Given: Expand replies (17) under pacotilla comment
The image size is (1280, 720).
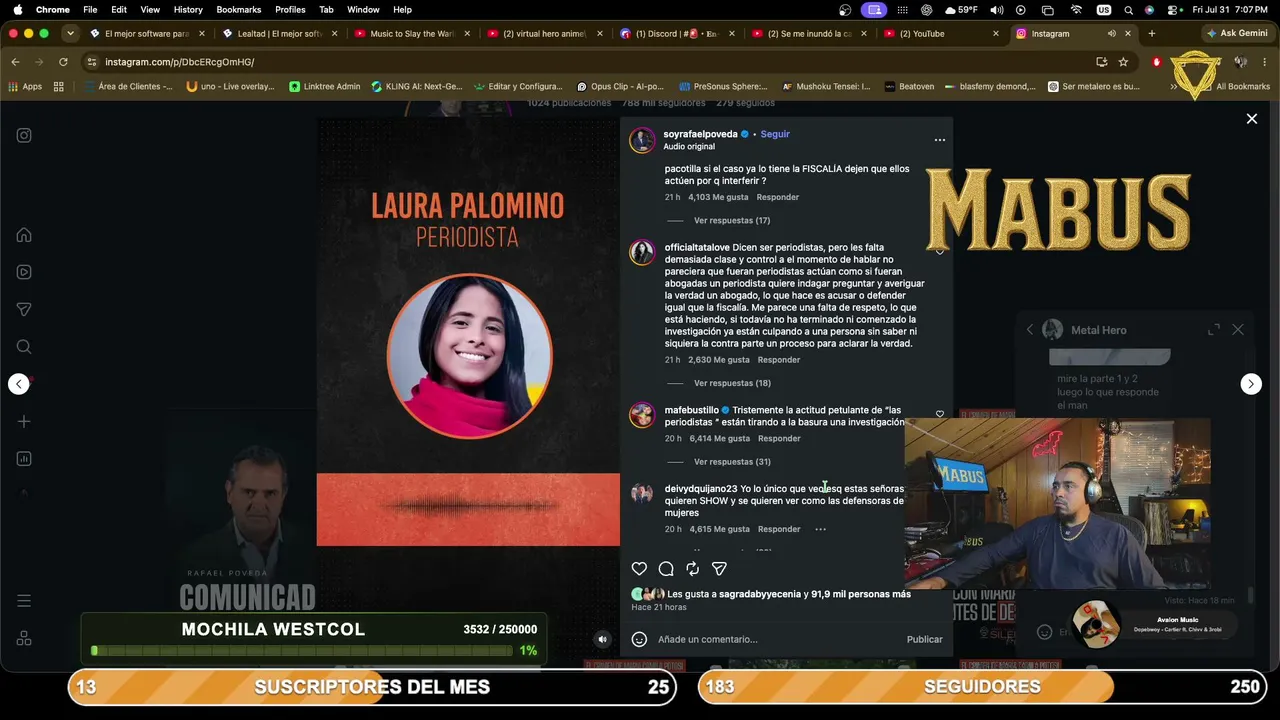Looking at the screenshot, I should point(732,221).
